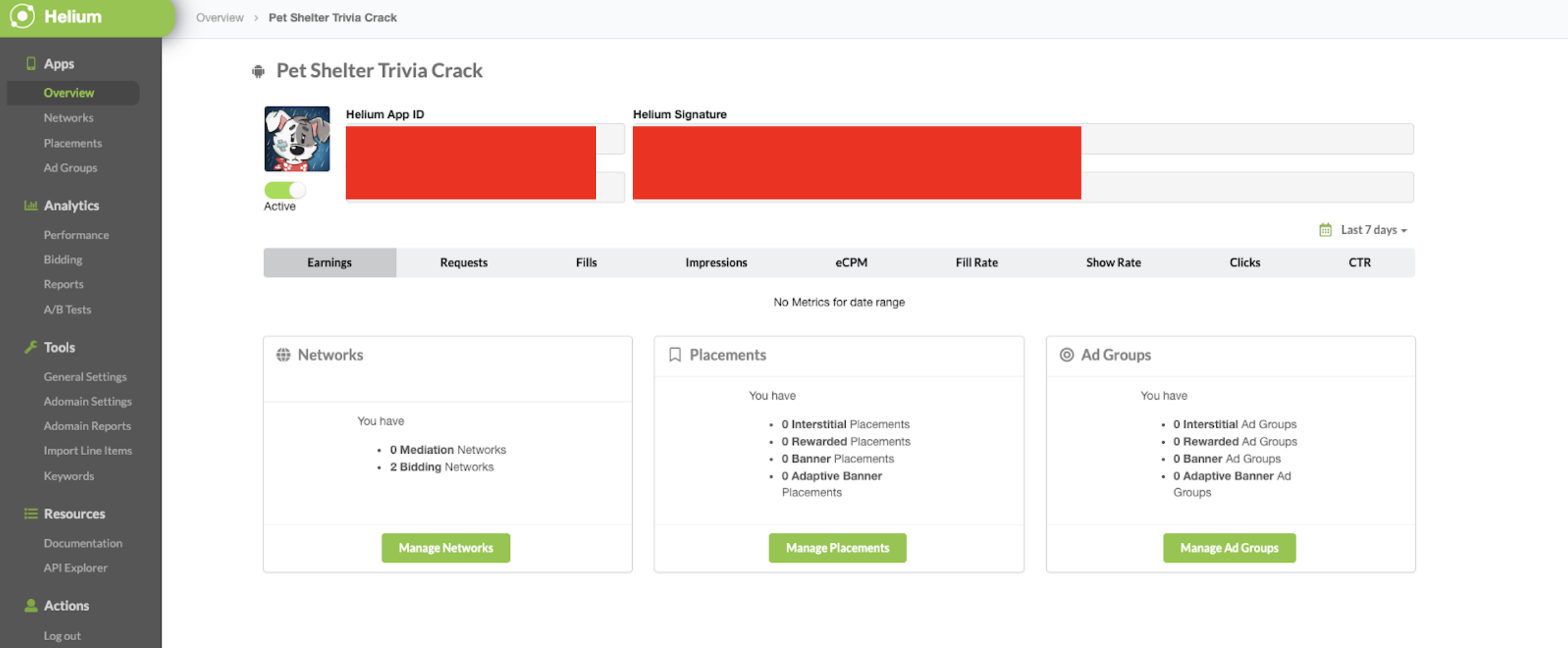The image size is (1568, 648).
Task: Click the globe icon in Networks card
Action: point(283,355)
